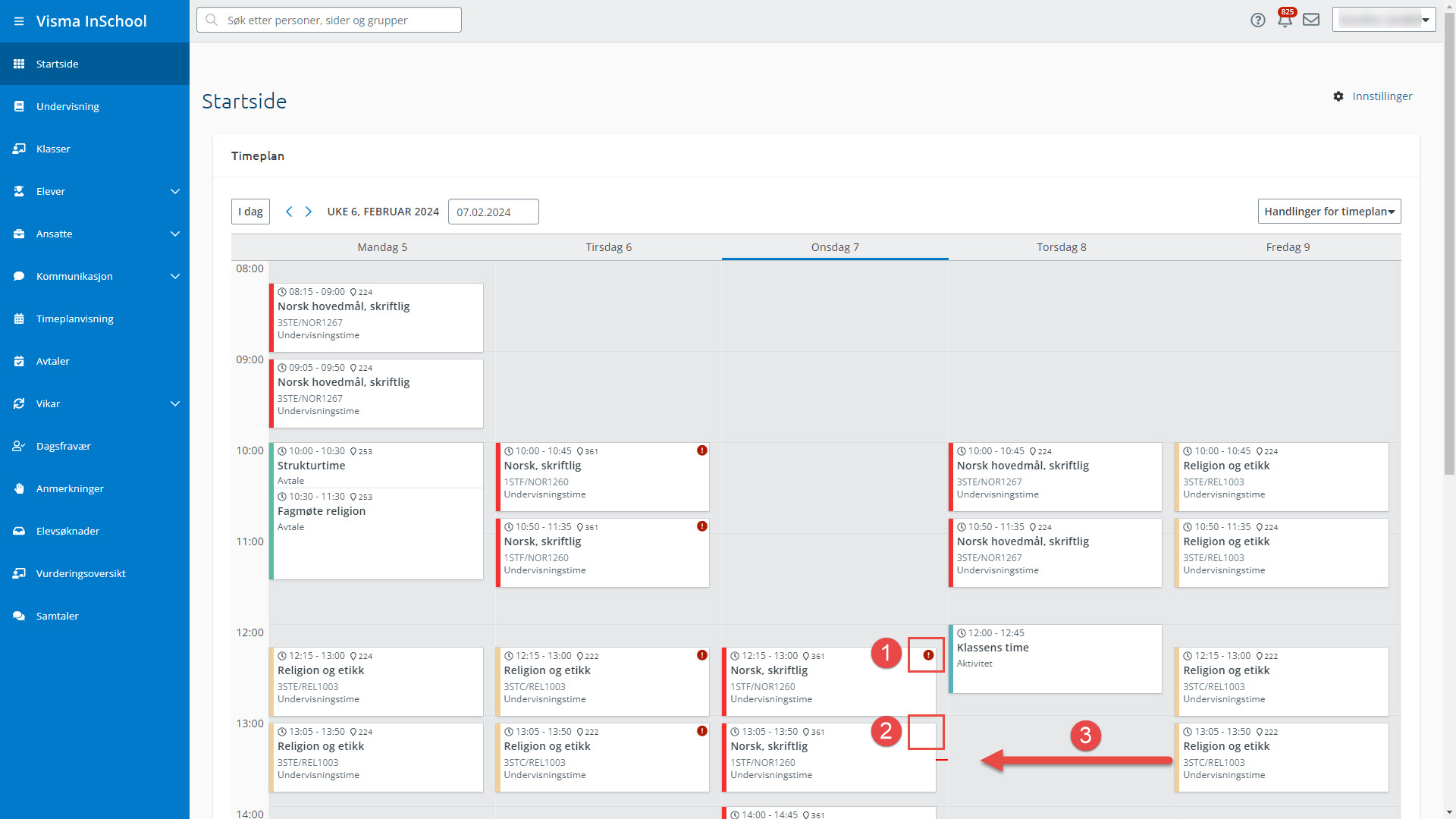
Task: Open Torsdag 10:50 Norsk hovedmål lesson
Action: click(x=1056, y=553)
